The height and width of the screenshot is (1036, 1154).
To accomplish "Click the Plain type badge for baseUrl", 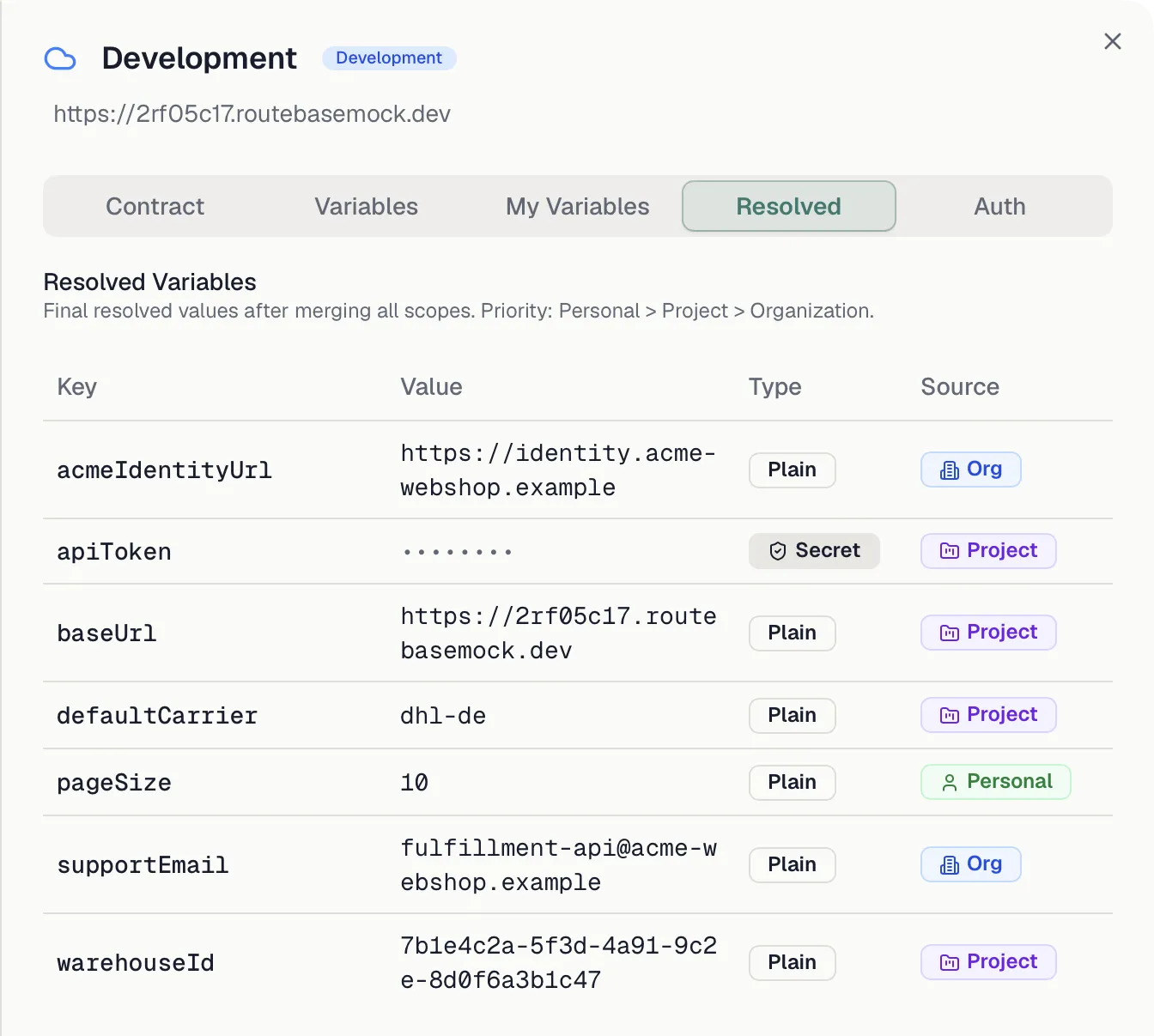I will pyautogui.click(x=793, y=633).
